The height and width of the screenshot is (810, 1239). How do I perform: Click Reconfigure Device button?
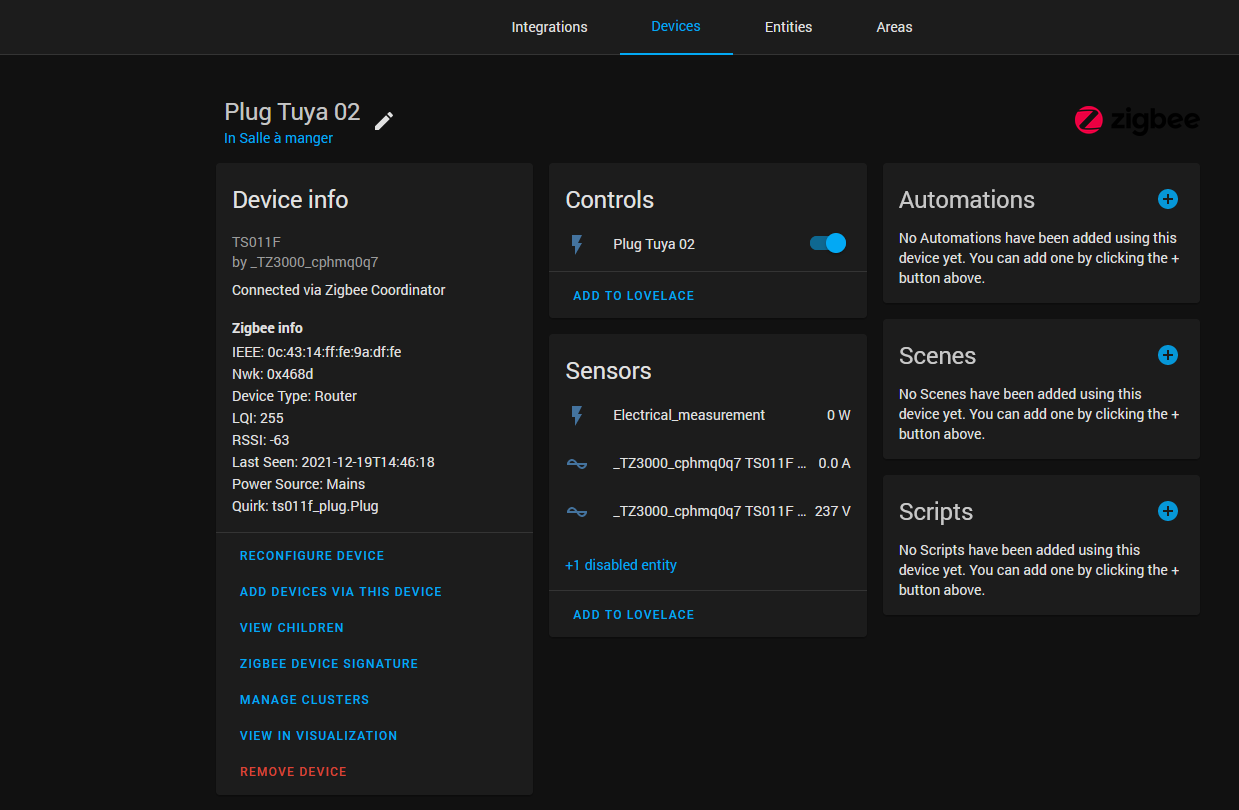[312, 556]
